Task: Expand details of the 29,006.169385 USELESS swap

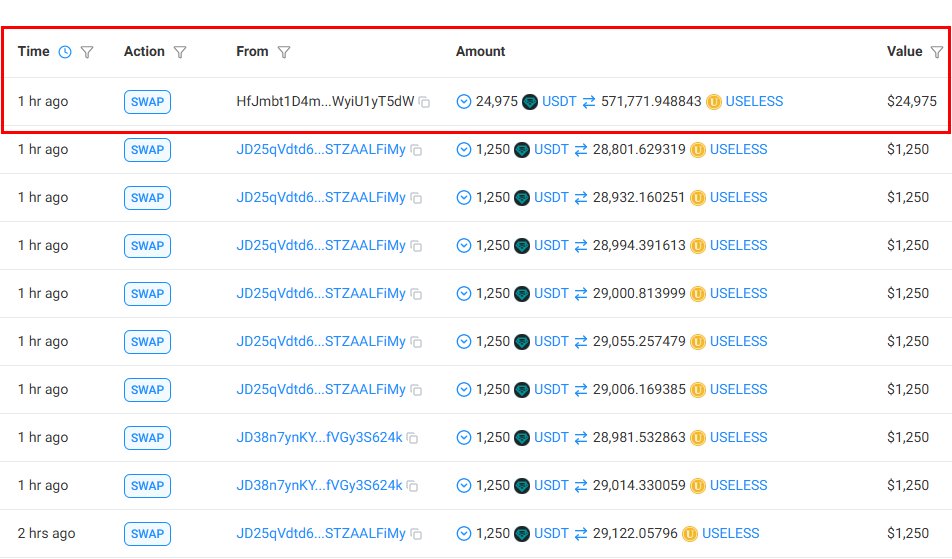Action: point(463,389)
